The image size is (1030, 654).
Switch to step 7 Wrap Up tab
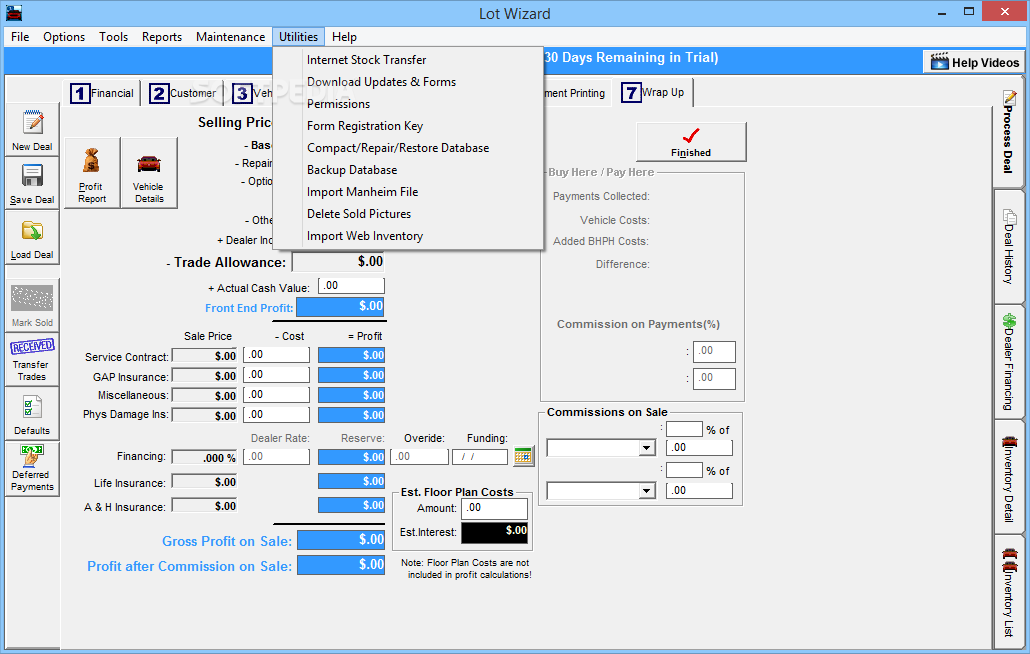(x=654, y=93)
